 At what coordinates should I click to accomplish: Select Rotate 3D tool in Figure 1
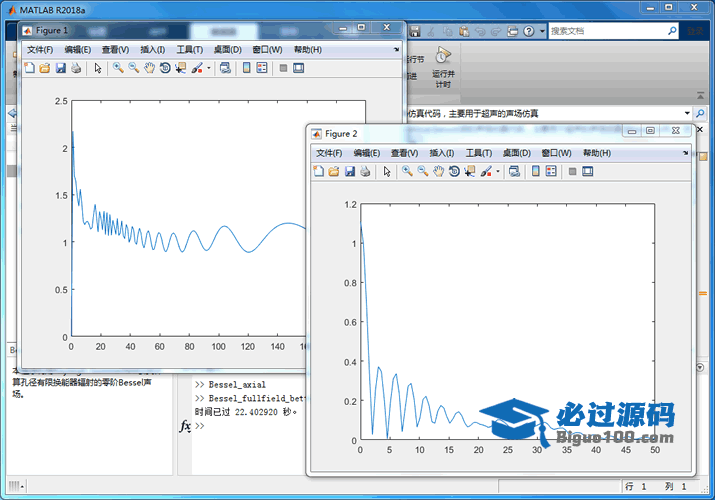click(165, 68)
